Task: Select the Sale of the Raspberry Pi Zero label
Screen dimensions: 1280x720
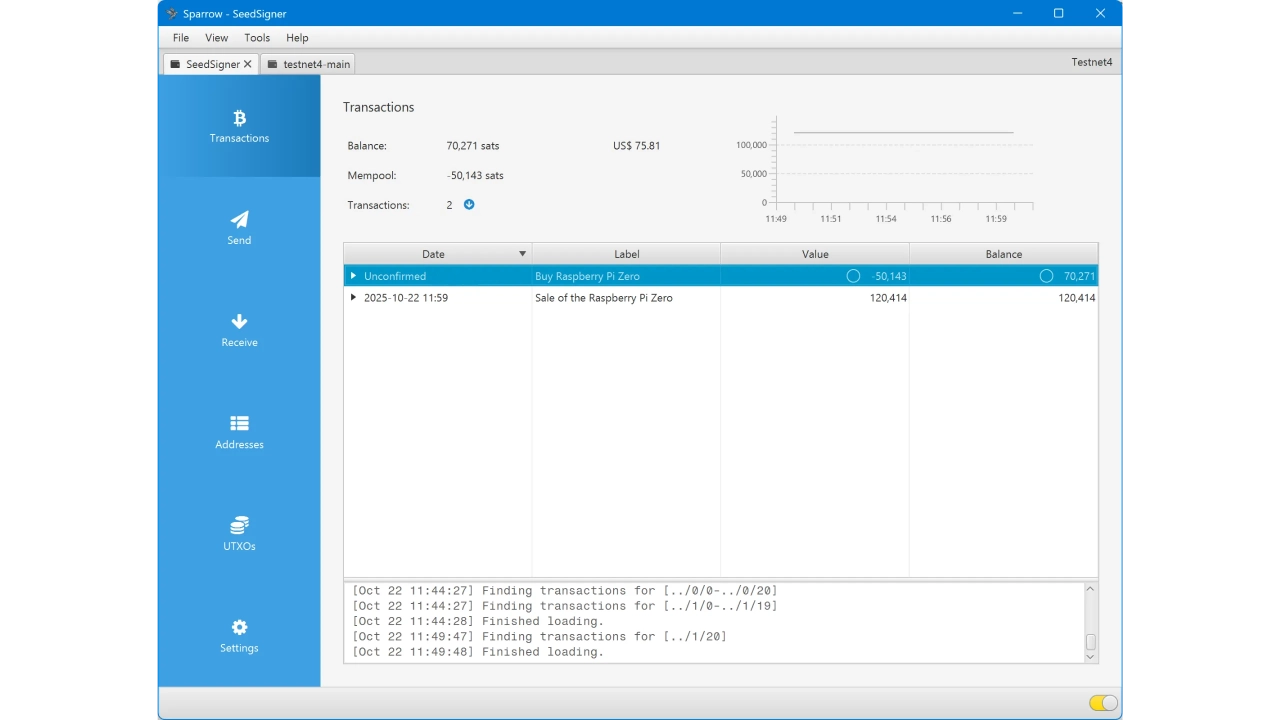Action: click(x=604, y=298)
